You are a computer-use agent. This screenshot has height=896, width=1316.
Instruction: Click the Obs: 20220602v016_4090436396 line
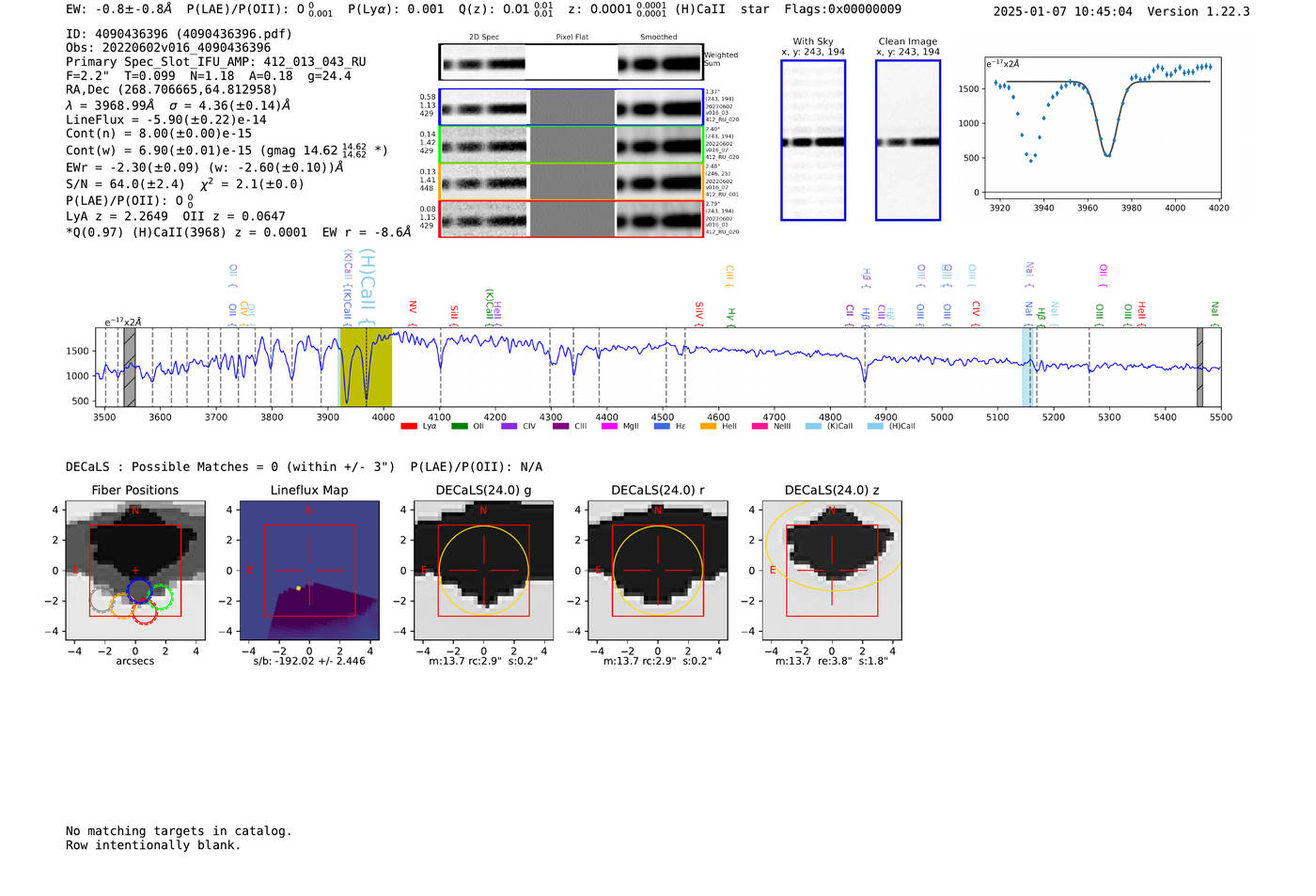click(168, 48)
